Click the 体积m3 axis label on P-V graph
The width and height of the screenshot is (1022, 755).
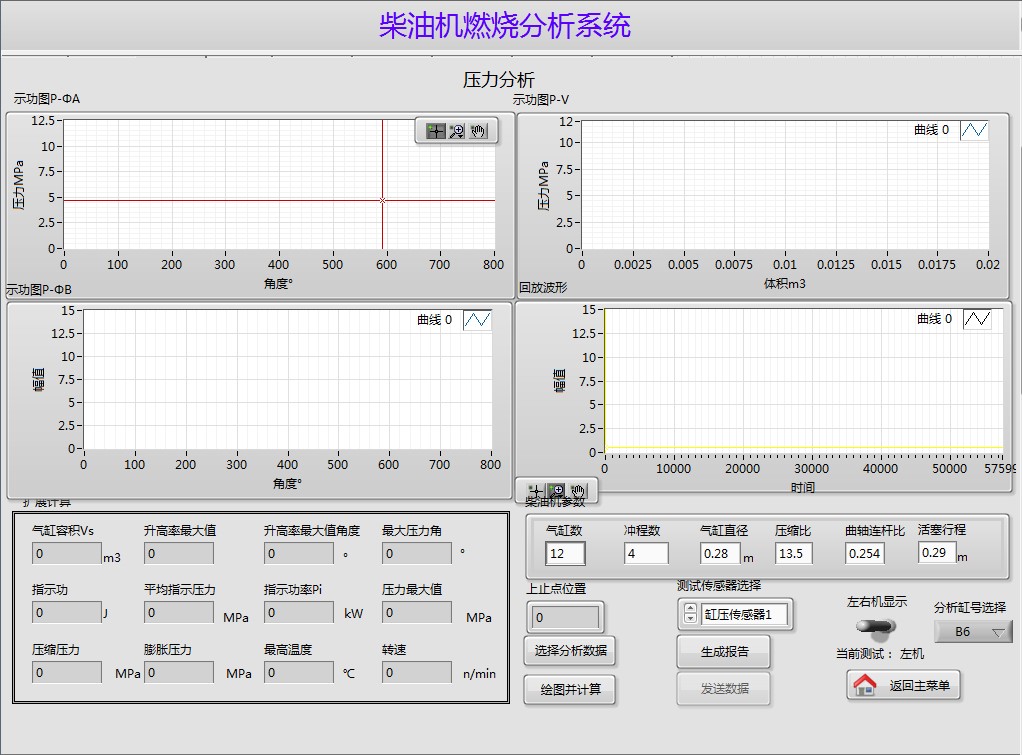pos(785,284)
